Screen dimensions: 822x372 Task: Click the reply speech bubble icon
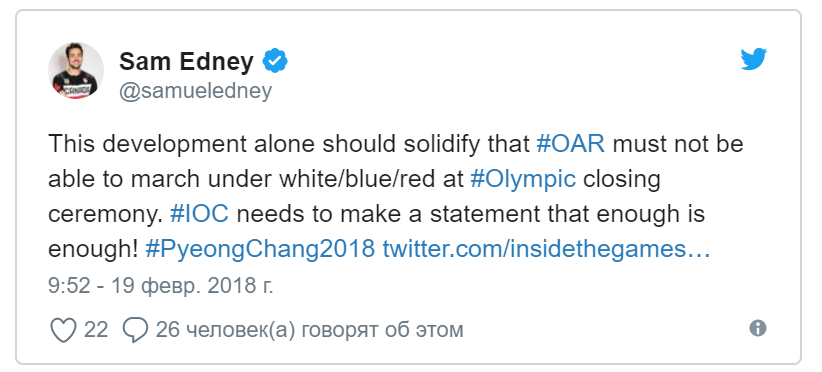coord(135,330)
